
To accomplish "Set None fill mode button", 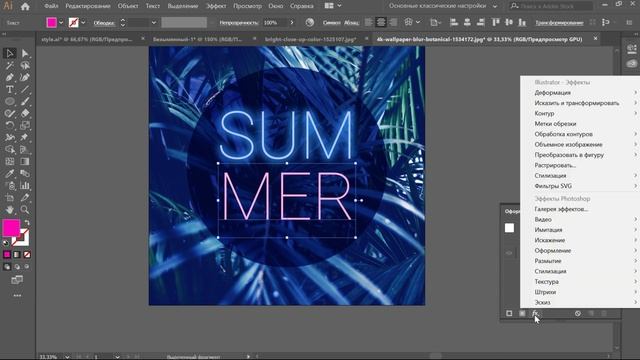I will pyautogui.click(x=27, y=254).
